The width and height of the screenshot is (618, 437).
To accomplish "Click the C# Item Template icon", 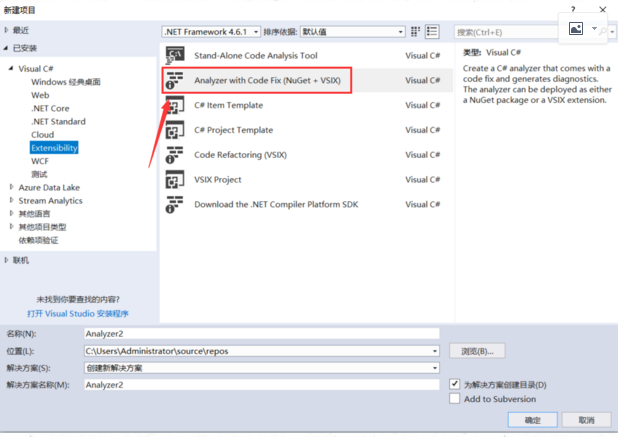I will click(175, 105).
